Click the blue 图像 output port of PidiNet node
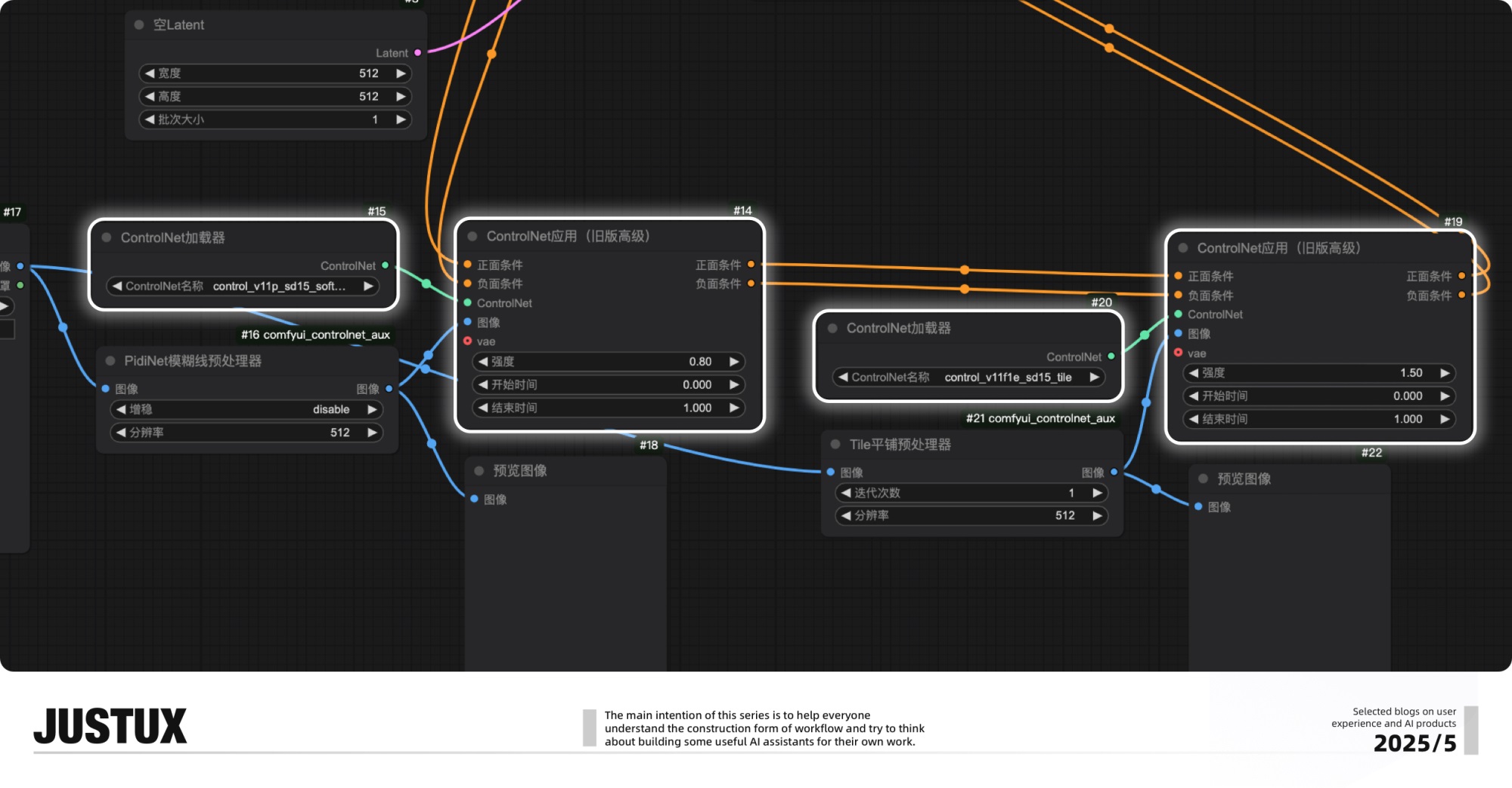Screen dimensions: 1512x788 click(389, 389)
